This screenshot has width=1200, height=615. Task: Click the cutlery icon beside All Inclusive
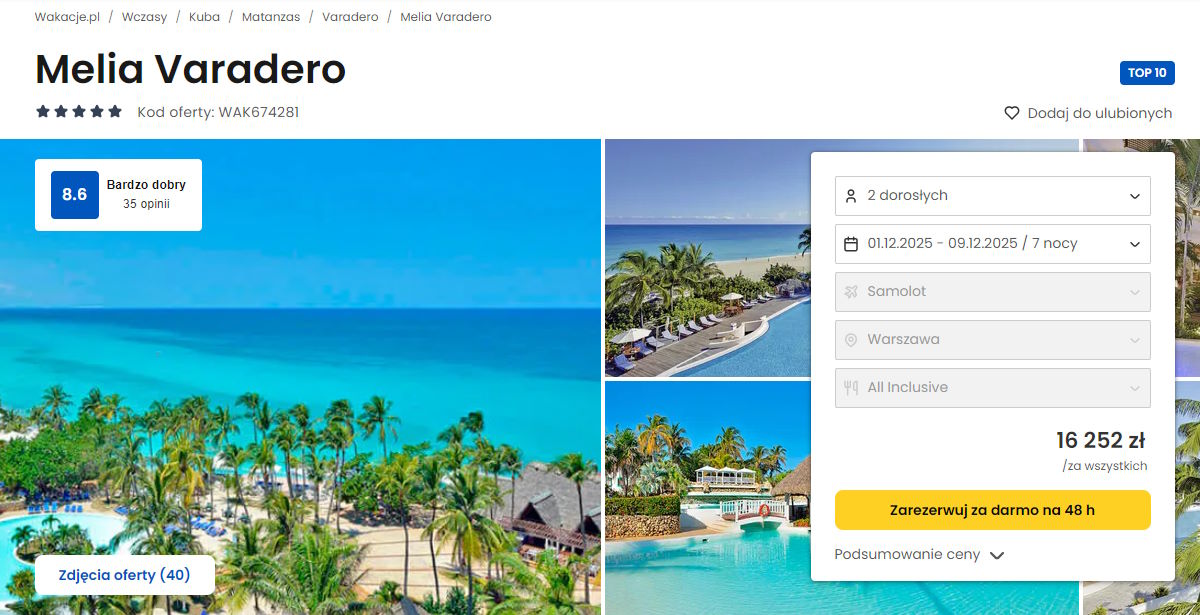pos(851,388)
